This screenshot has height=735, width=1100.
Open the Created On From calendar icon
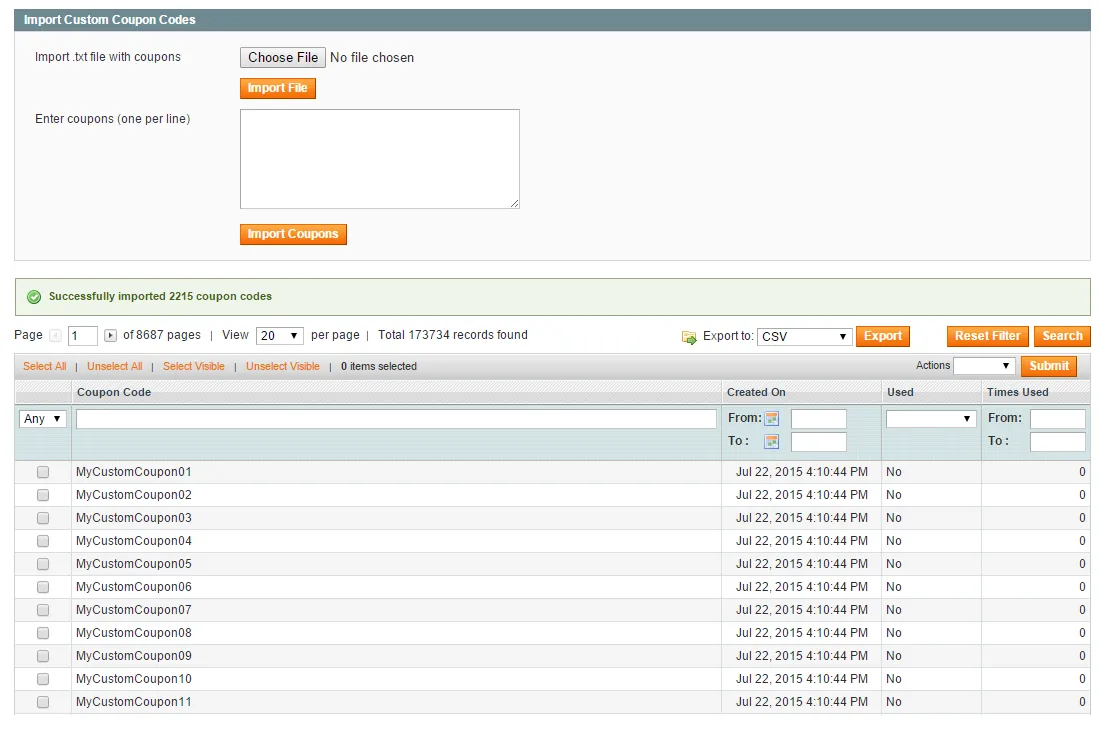(772, 419)
